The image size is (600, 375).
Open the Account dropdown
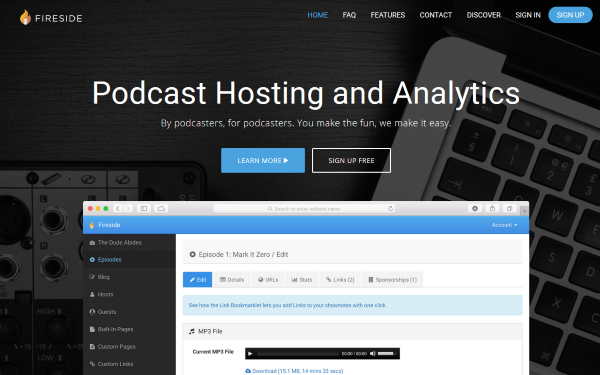coord(504,225)
